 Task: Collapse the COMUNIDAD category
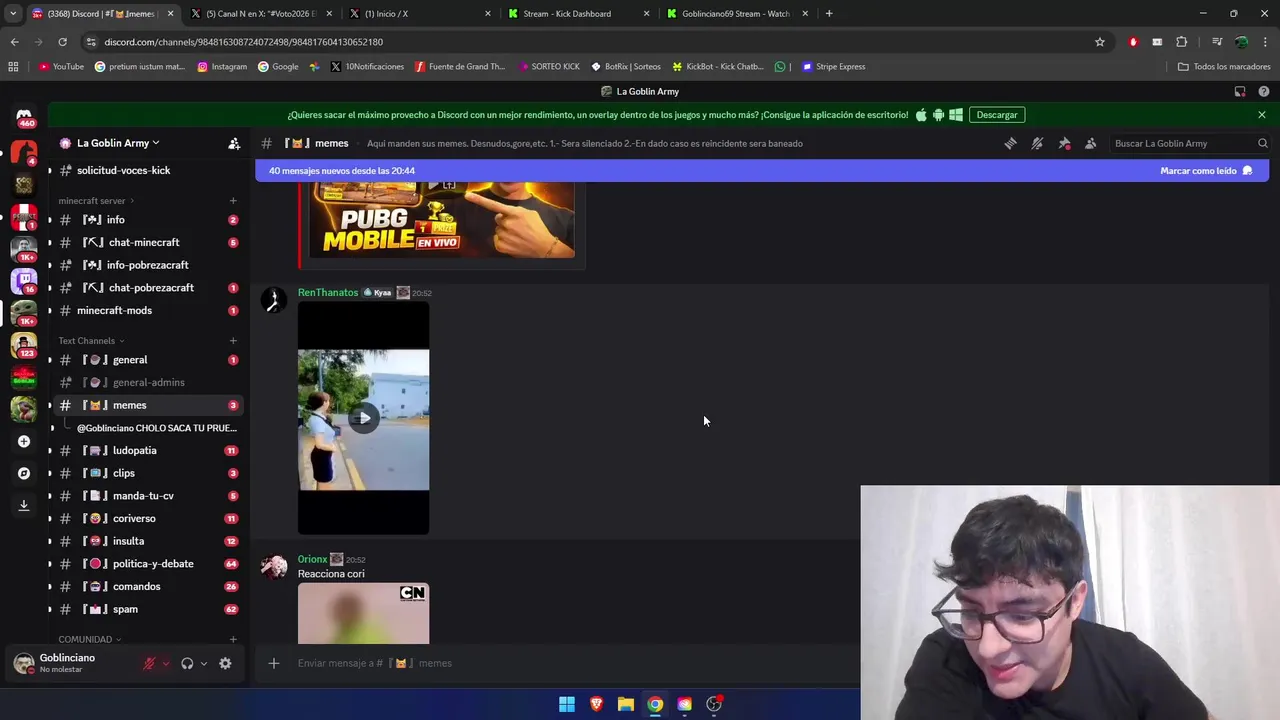[x=89, y=639]
